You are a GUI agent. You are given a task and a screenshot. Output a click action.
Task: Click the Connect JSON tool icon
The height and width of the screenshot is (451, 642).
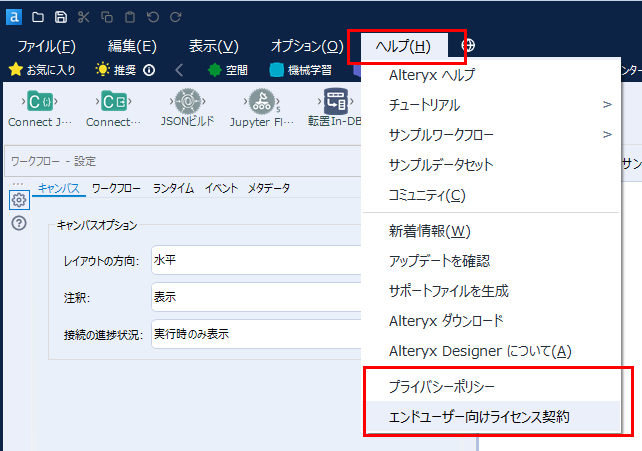[x=40, y=101]
